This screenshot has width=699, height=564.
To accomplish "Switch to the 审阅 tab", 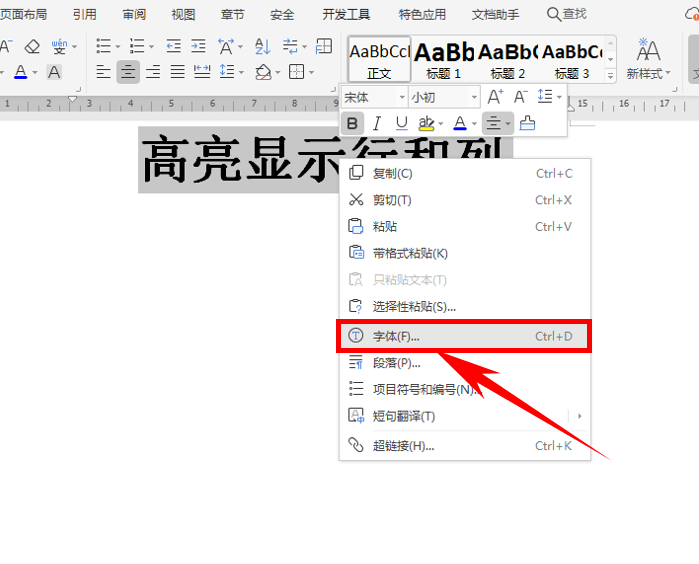I will click(x=134, y=15).
